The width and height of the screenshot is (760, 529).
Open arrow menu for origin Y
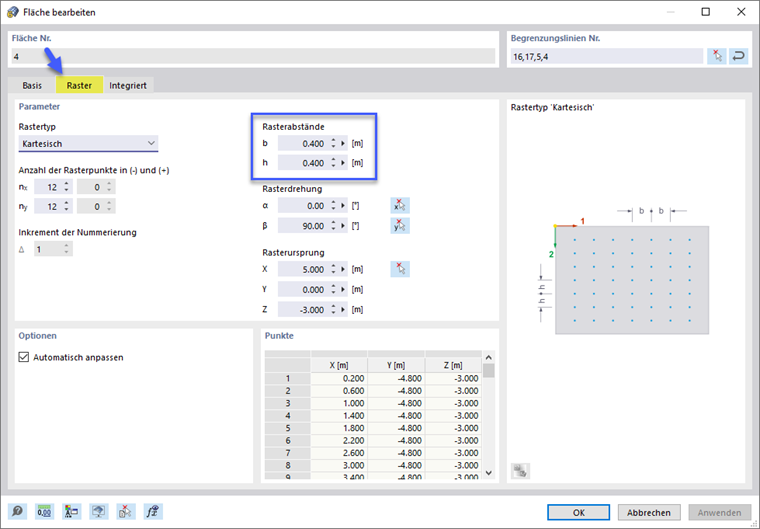(x=343, y=289)
